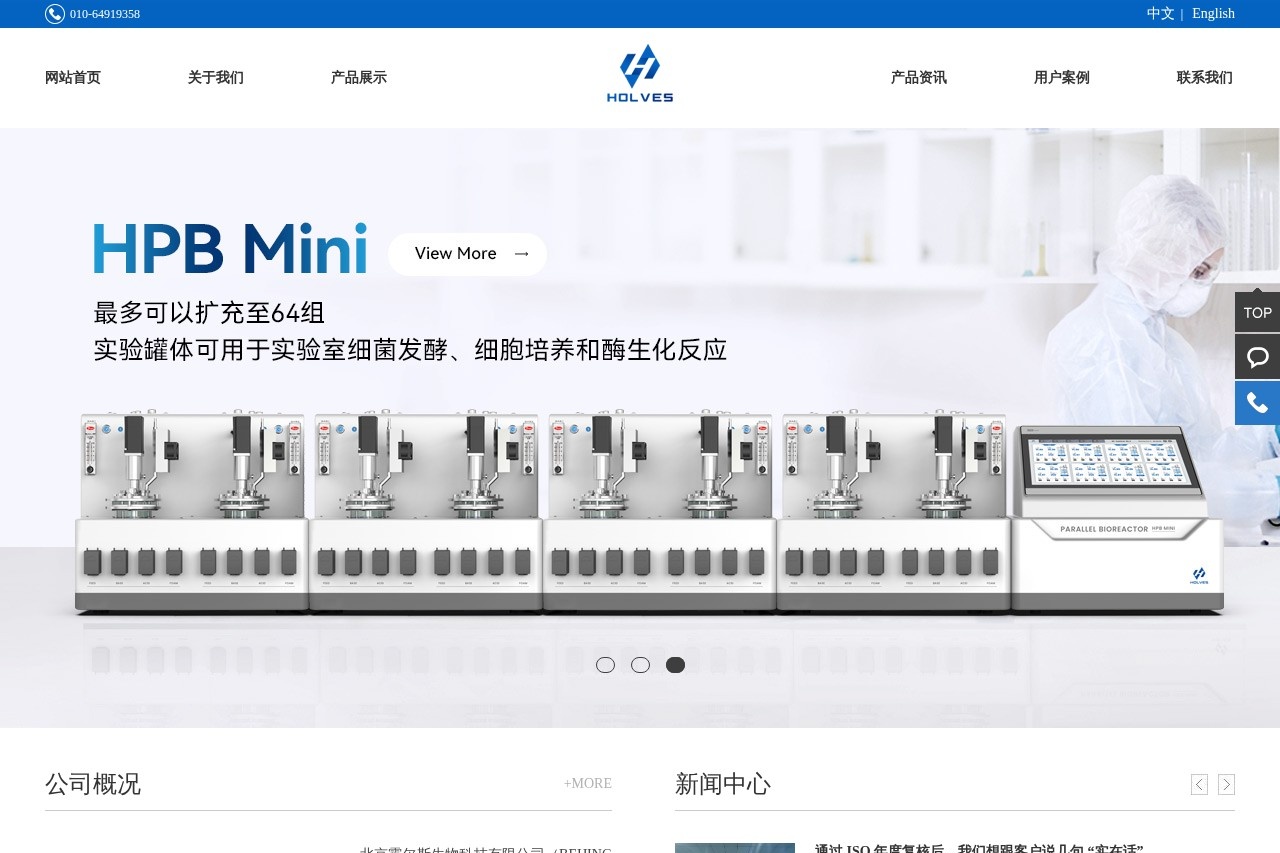Open the 关于我们 menu item
This screenshot has width=1280, height=853.
coord(216,78)
